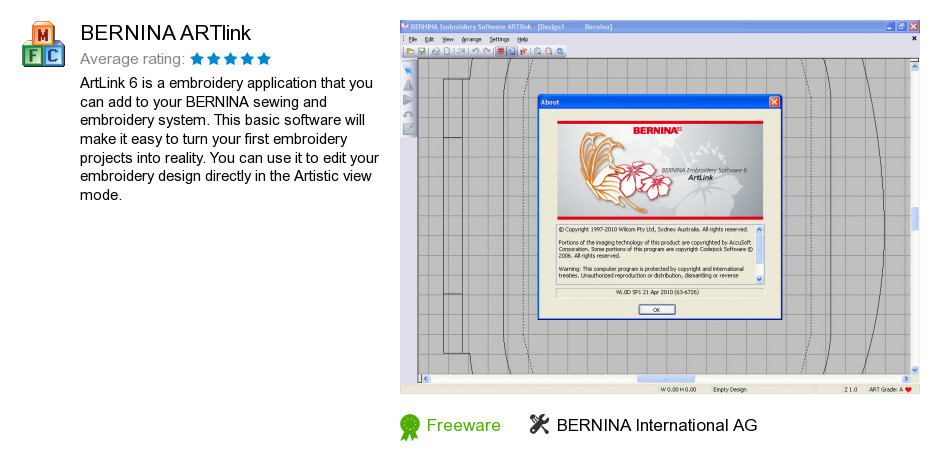This screenshot has width=940, height=471.
Task: Click the Mirror Horizontal triangle tool
Action: pos(408,86)
